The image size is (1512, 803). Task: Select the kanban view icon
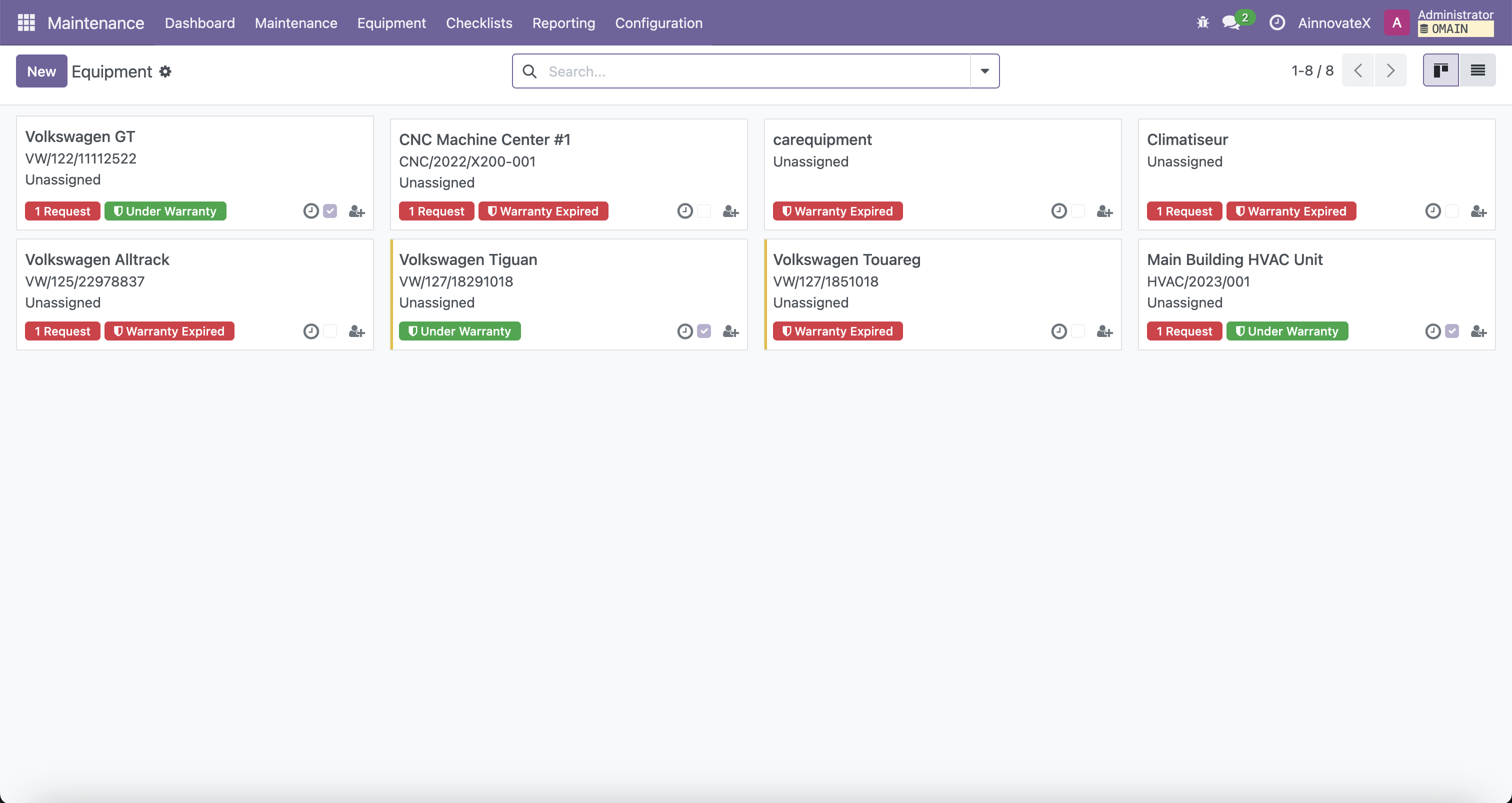coord(1440,70)
